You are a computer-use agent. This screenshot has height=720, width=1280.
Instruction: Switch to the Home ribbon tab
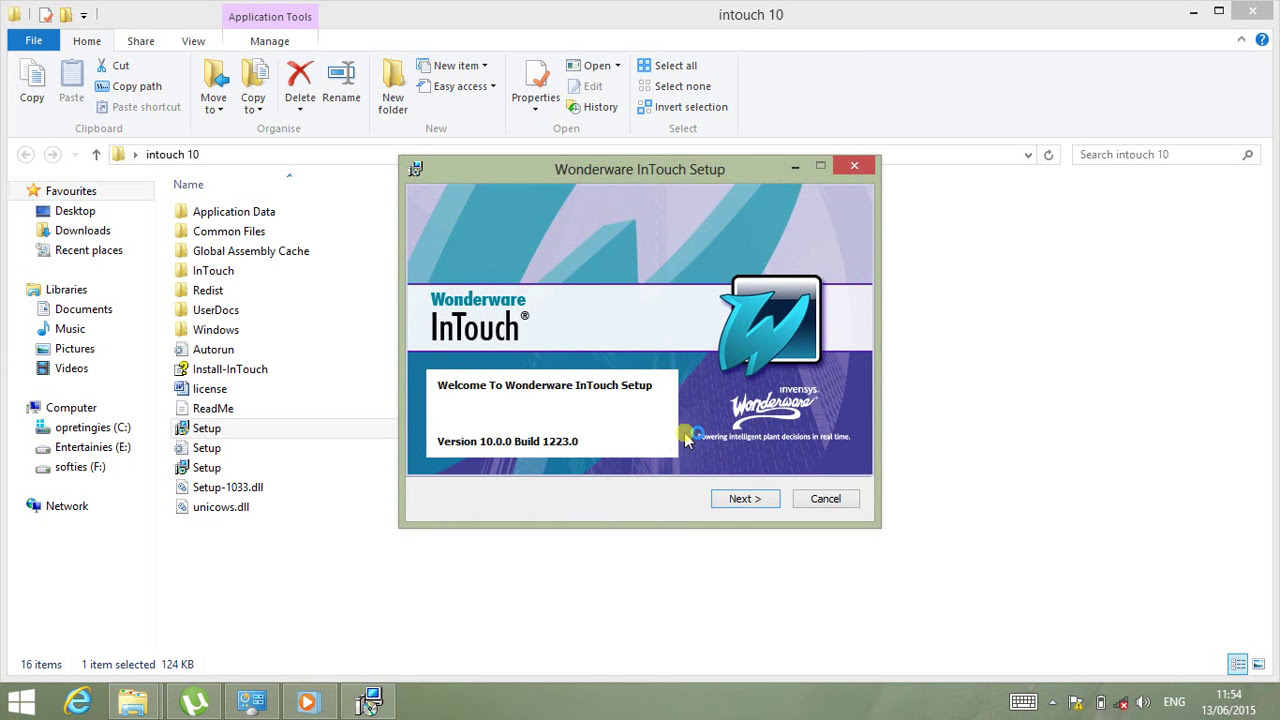(x=87, y=41)
